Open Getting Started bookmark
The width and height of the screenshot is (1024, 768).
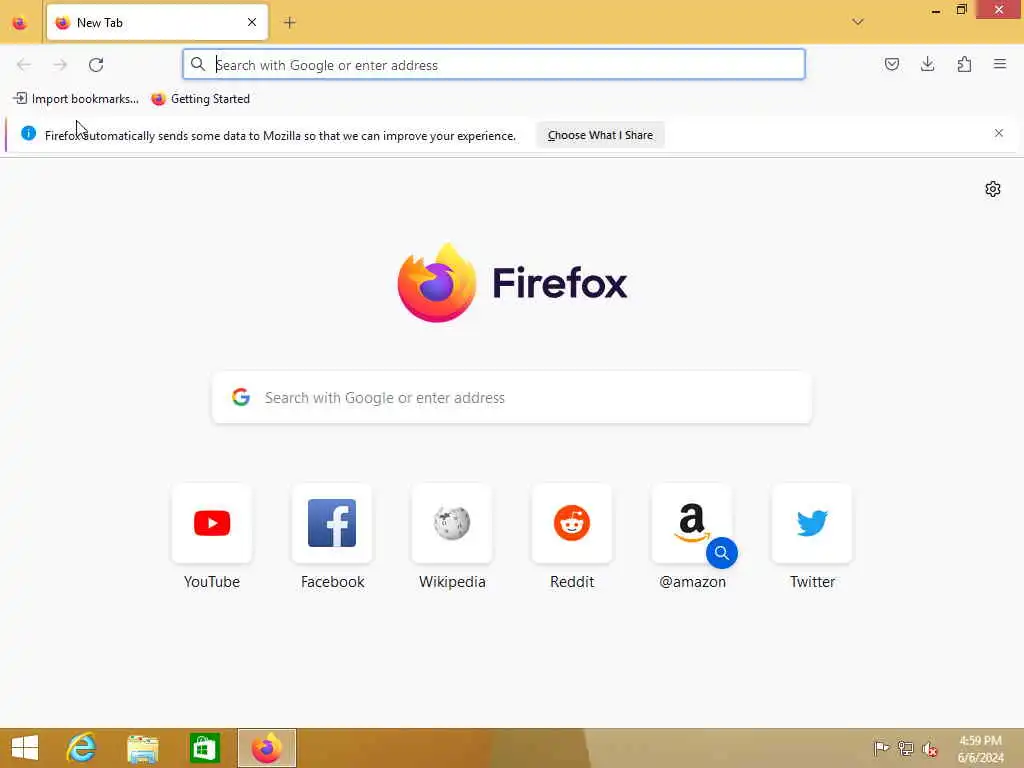(200, 99)
